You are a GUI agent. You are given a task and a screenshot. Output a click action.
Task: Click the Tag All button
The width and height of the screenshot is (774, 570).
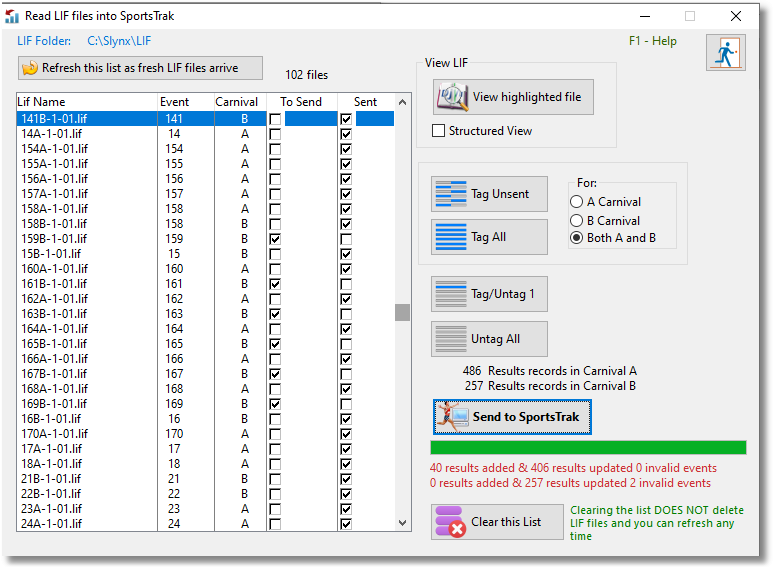(489, 237)
